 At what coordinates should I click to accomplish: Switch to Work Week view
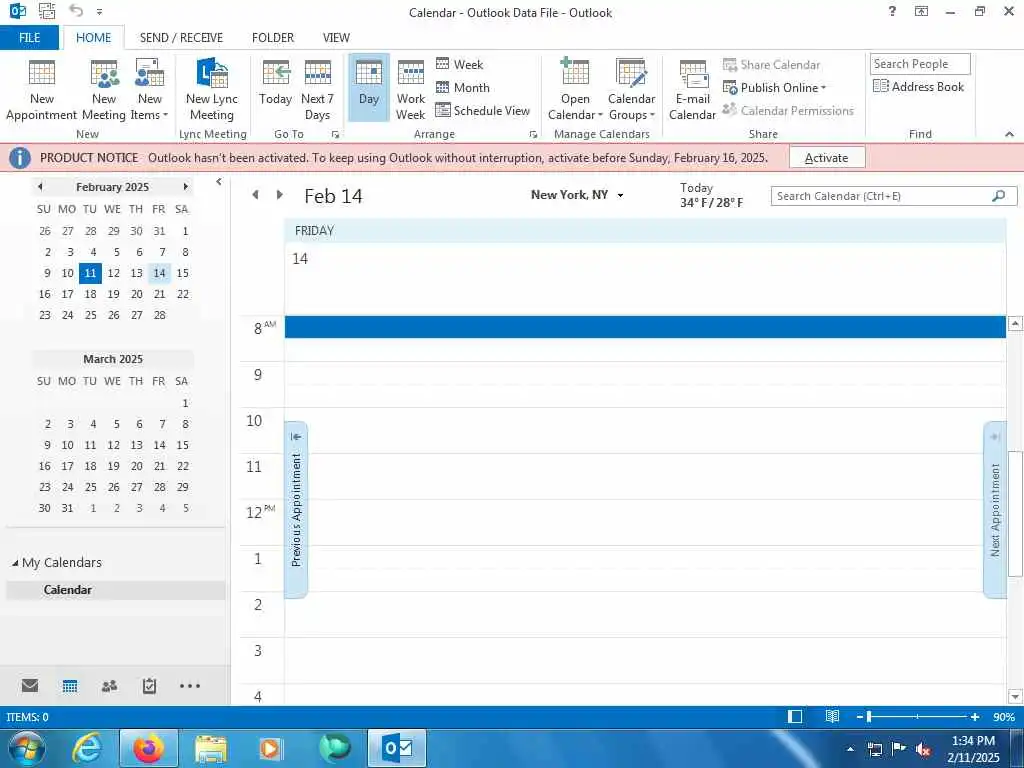point(411,89)
